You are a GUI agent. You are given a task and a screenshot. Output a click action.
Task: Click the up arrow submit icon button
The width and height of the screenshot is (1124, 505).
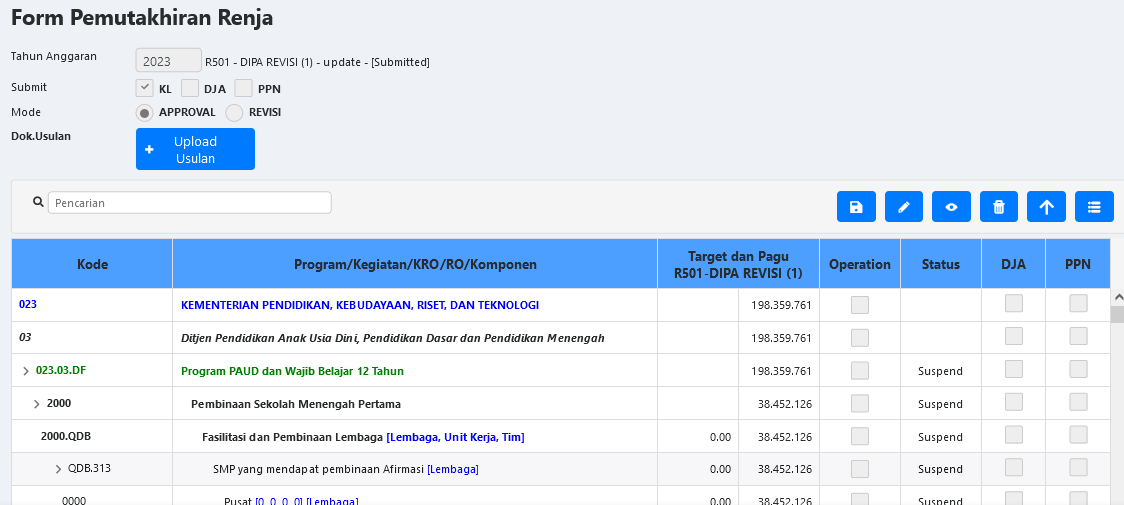coord(1046,207)
